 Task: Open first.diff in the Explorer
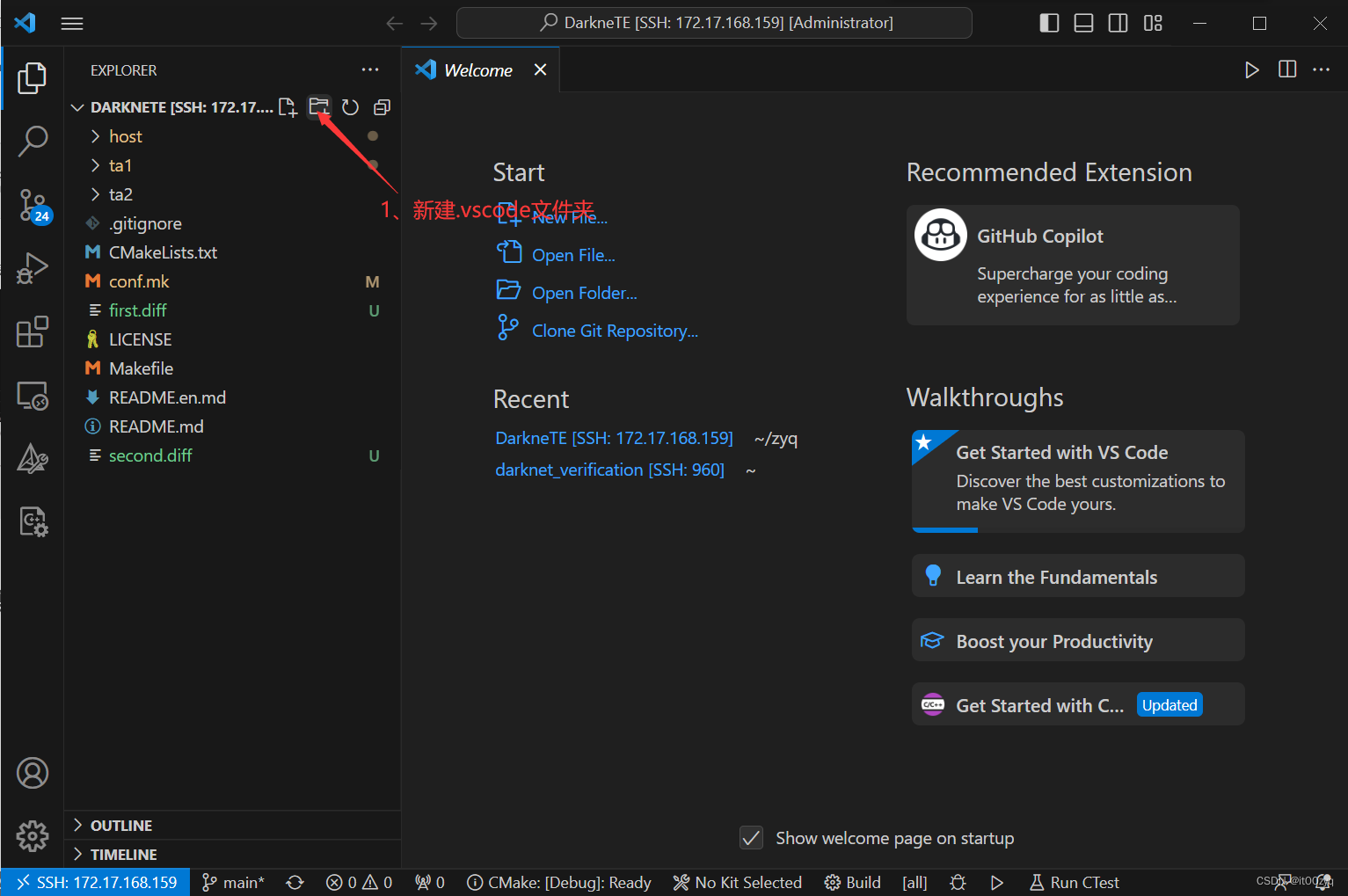click(232, 310)
